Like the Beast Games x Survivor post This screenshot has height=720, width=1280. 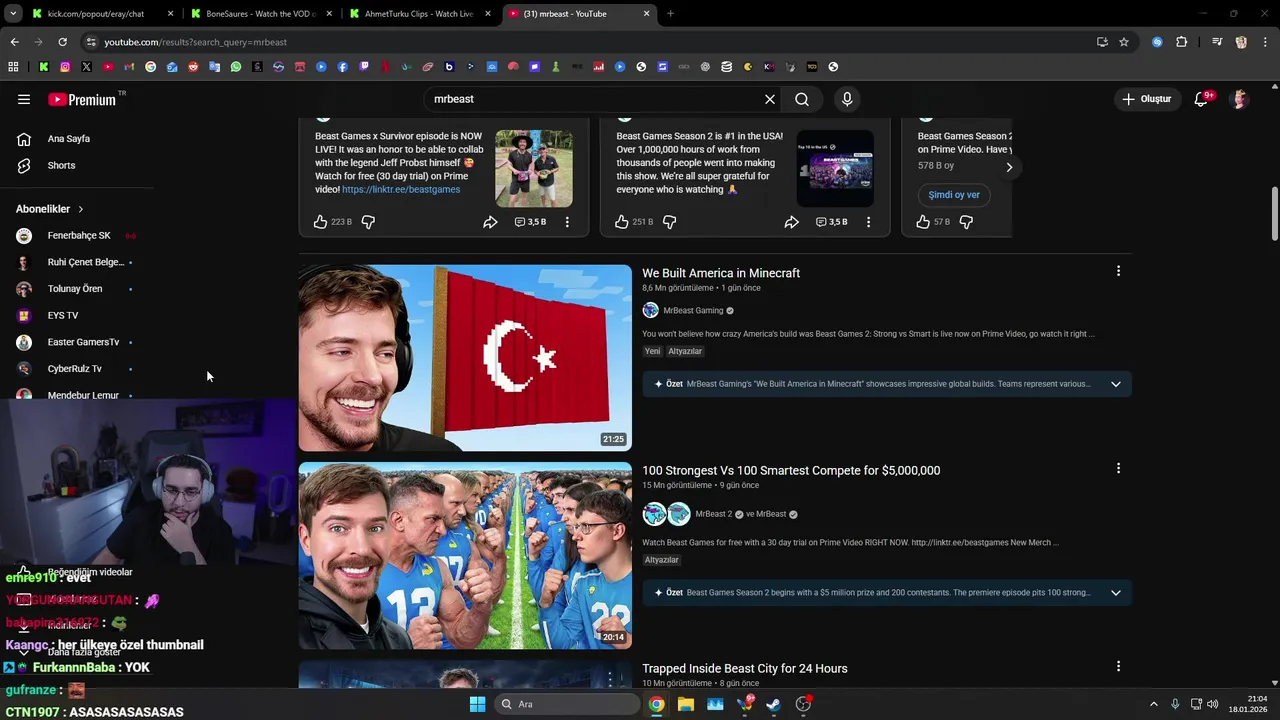pos(321,222)
